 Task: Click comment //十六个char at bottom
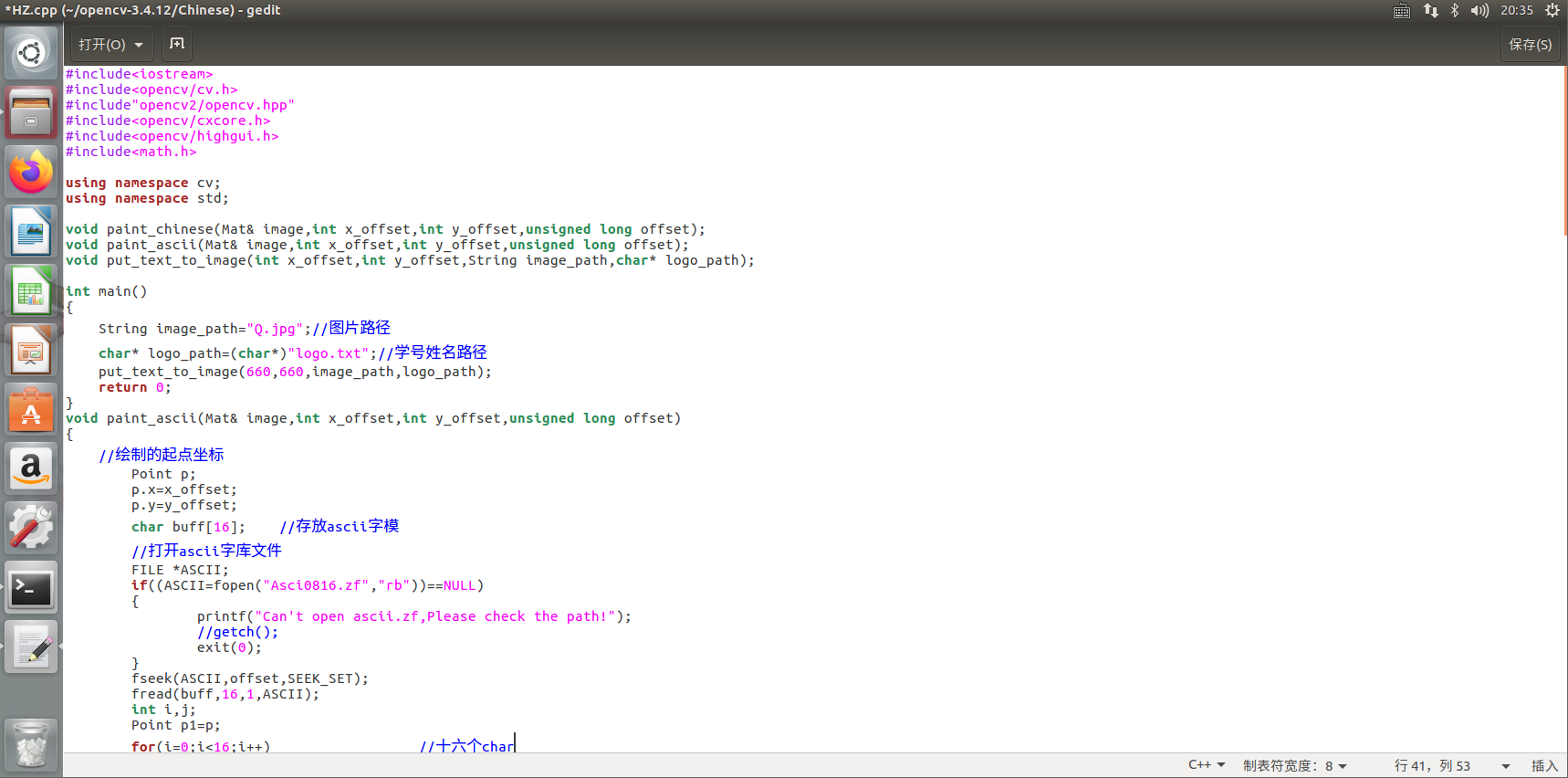[x=467, y=746]
